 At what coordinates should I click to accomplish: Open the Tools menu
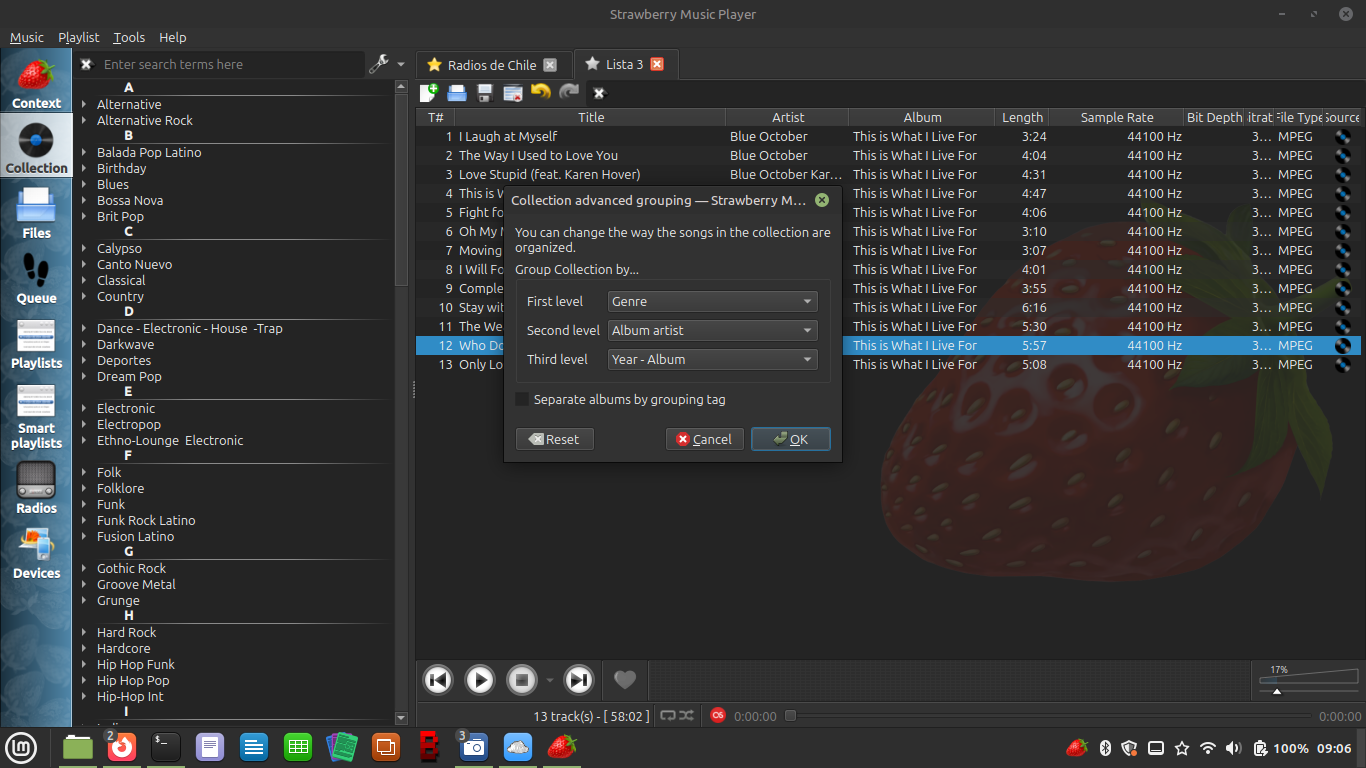(129, 37)
